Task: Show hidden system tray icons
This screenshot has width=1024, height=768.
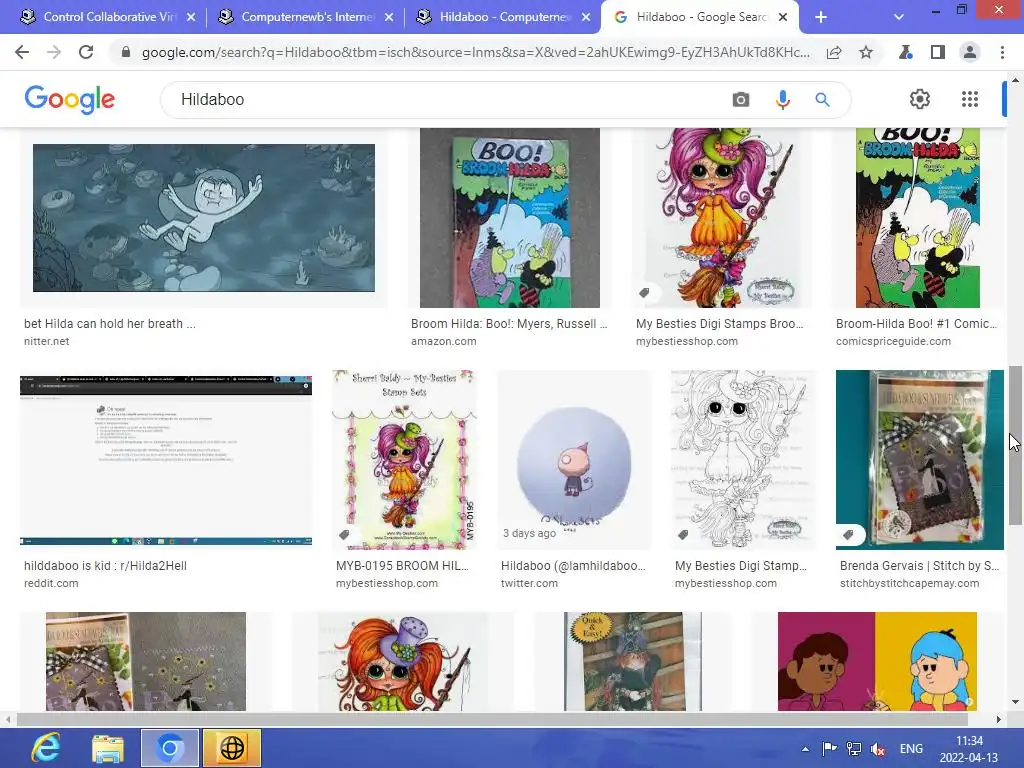Action: point(805,749)
